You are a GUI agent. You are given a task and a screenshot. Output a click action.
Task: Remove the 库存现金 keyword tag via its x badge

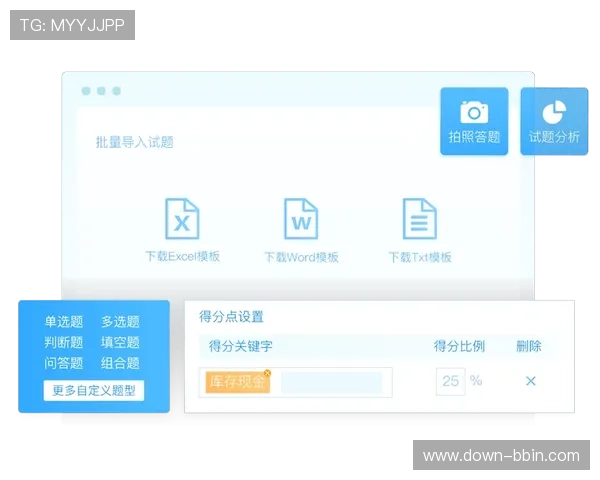[267, 372]
